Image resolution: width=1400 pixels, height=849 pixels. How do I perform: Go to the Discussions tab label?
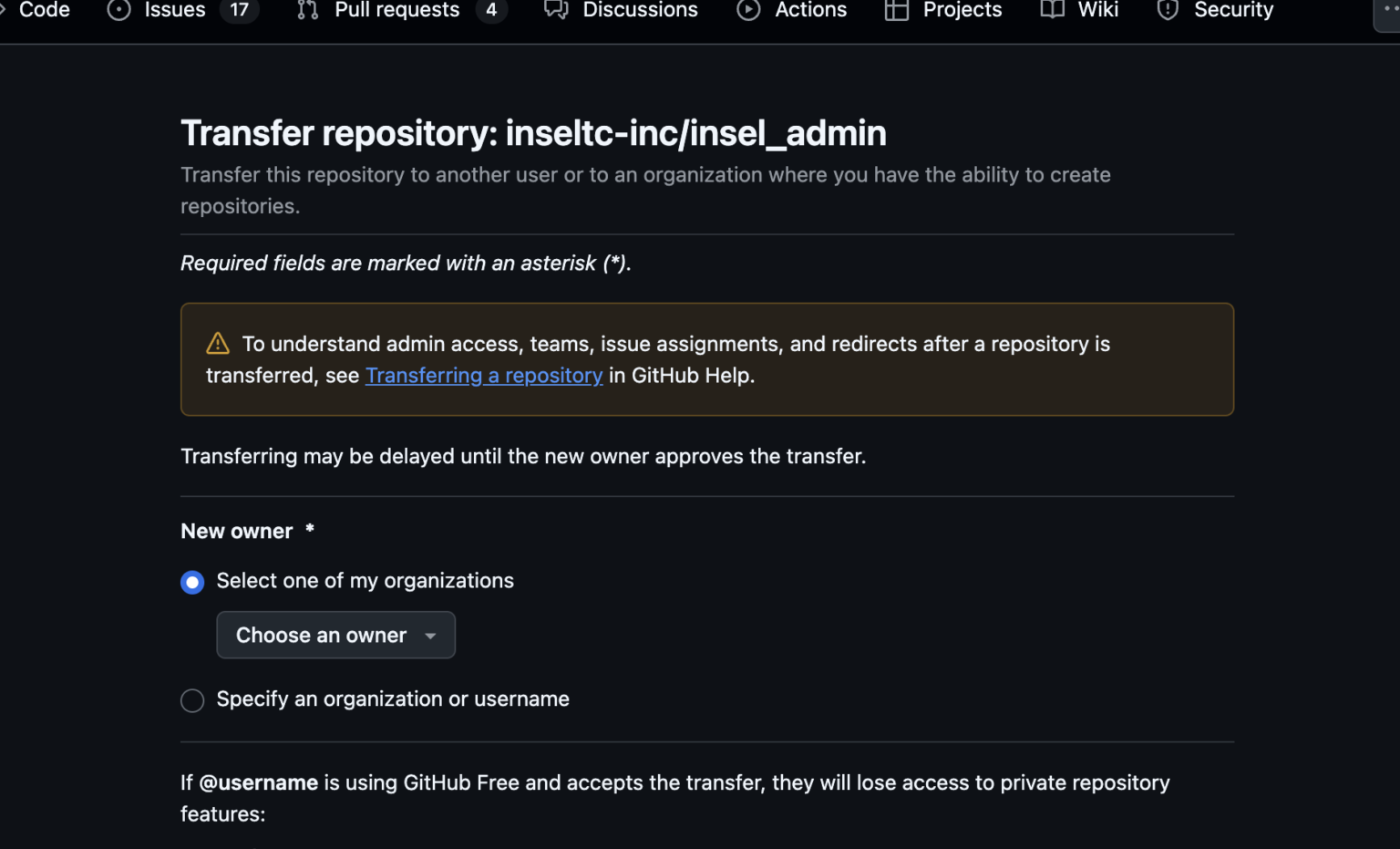[x=640, y=10]
